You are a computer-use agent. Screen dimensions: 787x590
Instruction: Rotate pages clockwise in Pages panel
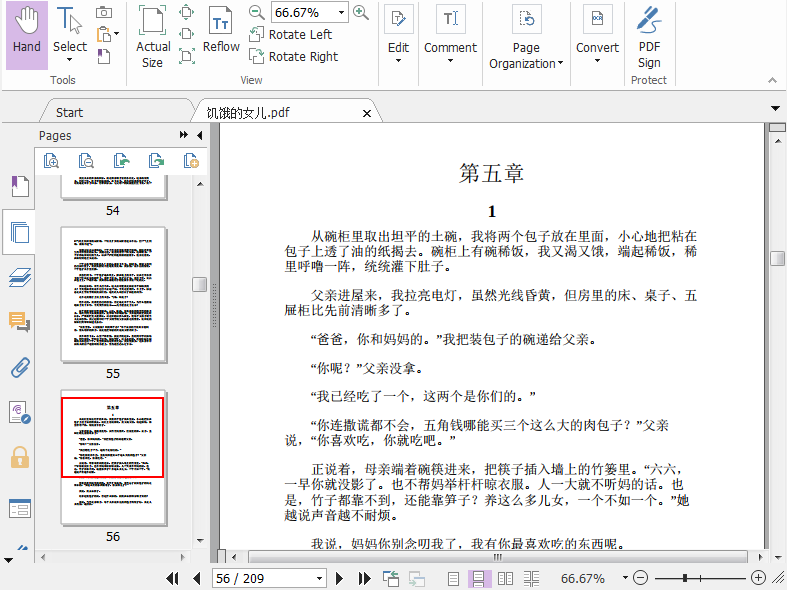coord(156,161)
